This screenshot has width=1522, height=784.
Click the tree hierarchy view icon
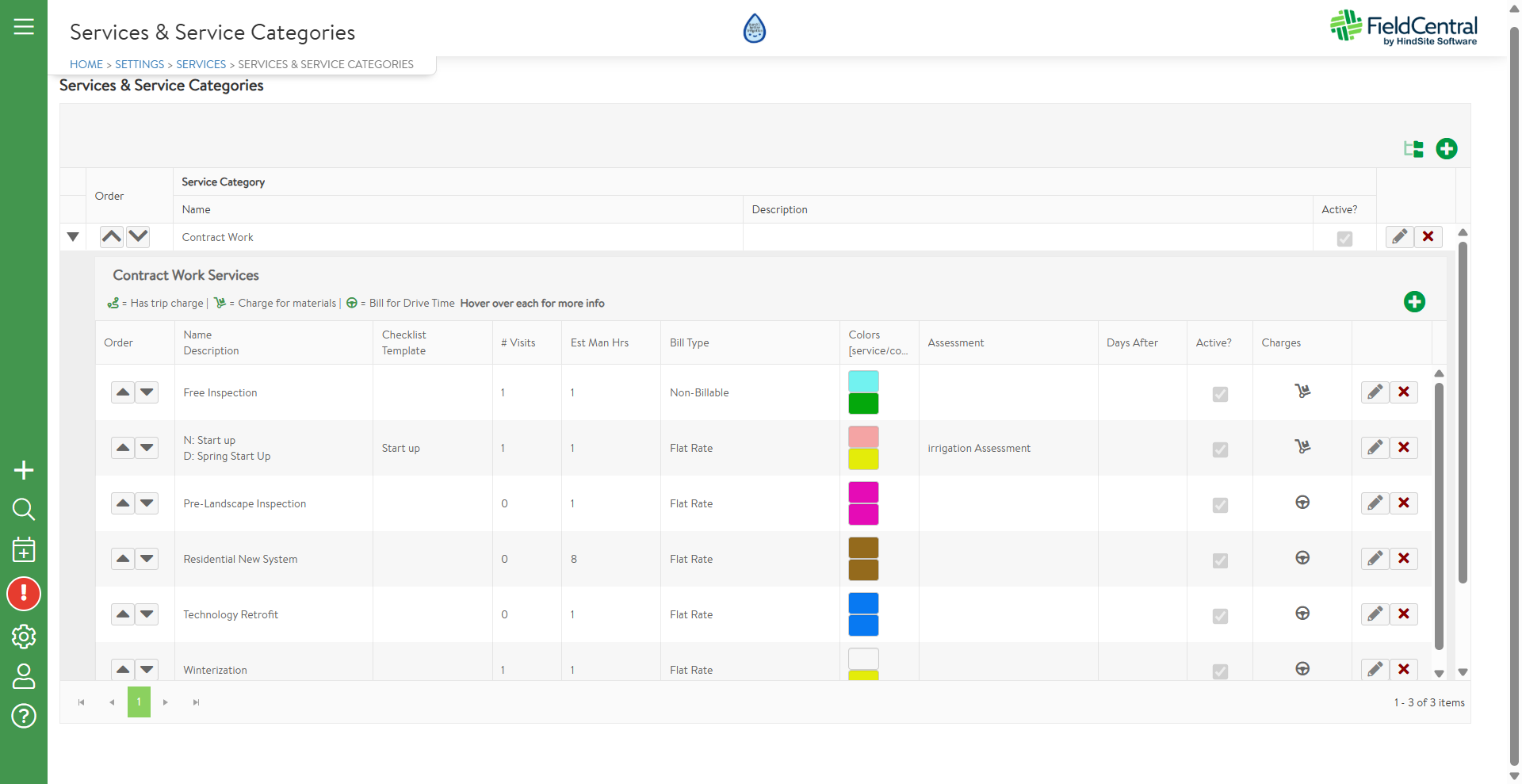click(1413, 149)
